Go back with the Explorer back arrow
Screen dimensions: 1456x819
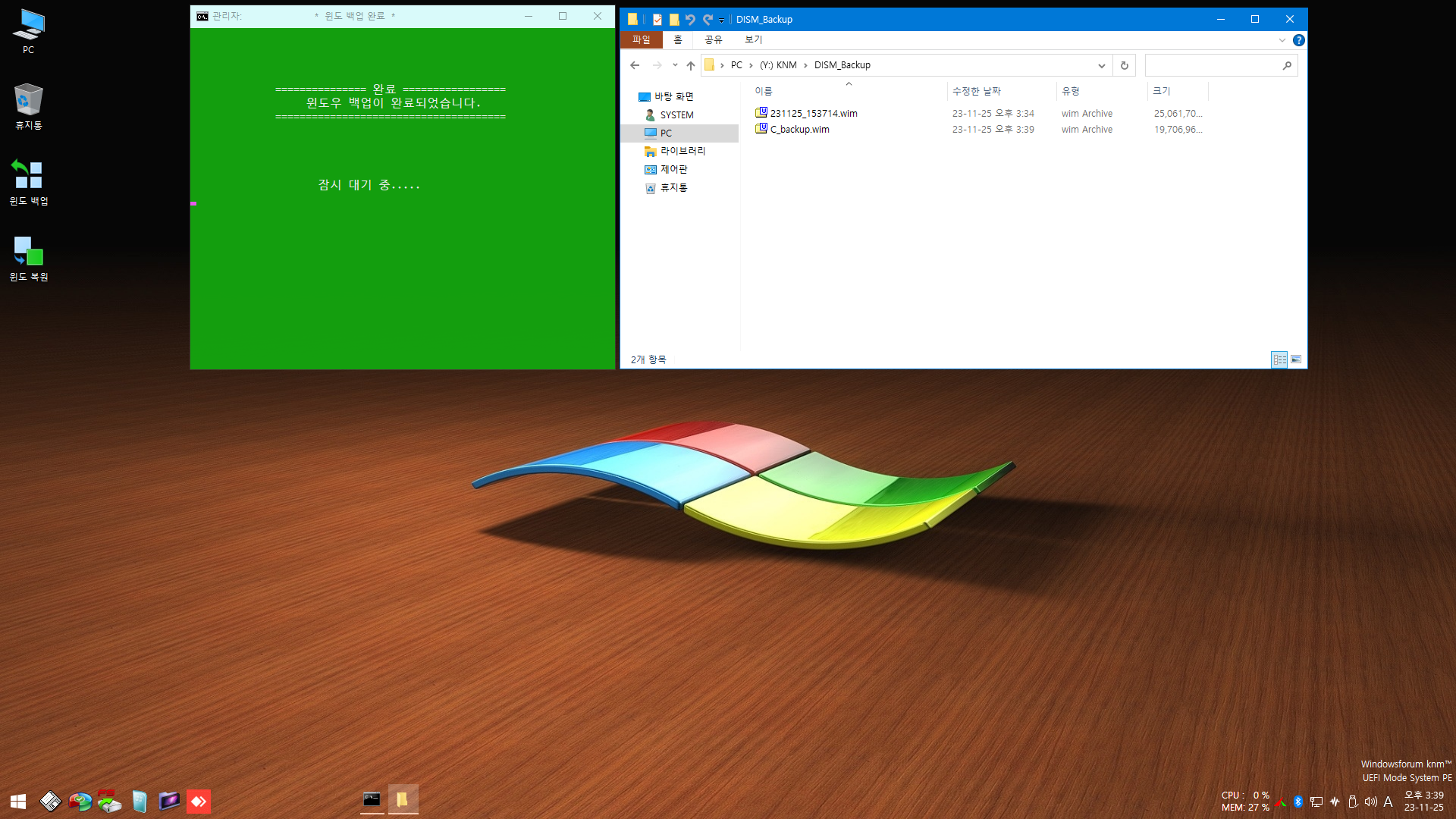(x=635, y=65)
